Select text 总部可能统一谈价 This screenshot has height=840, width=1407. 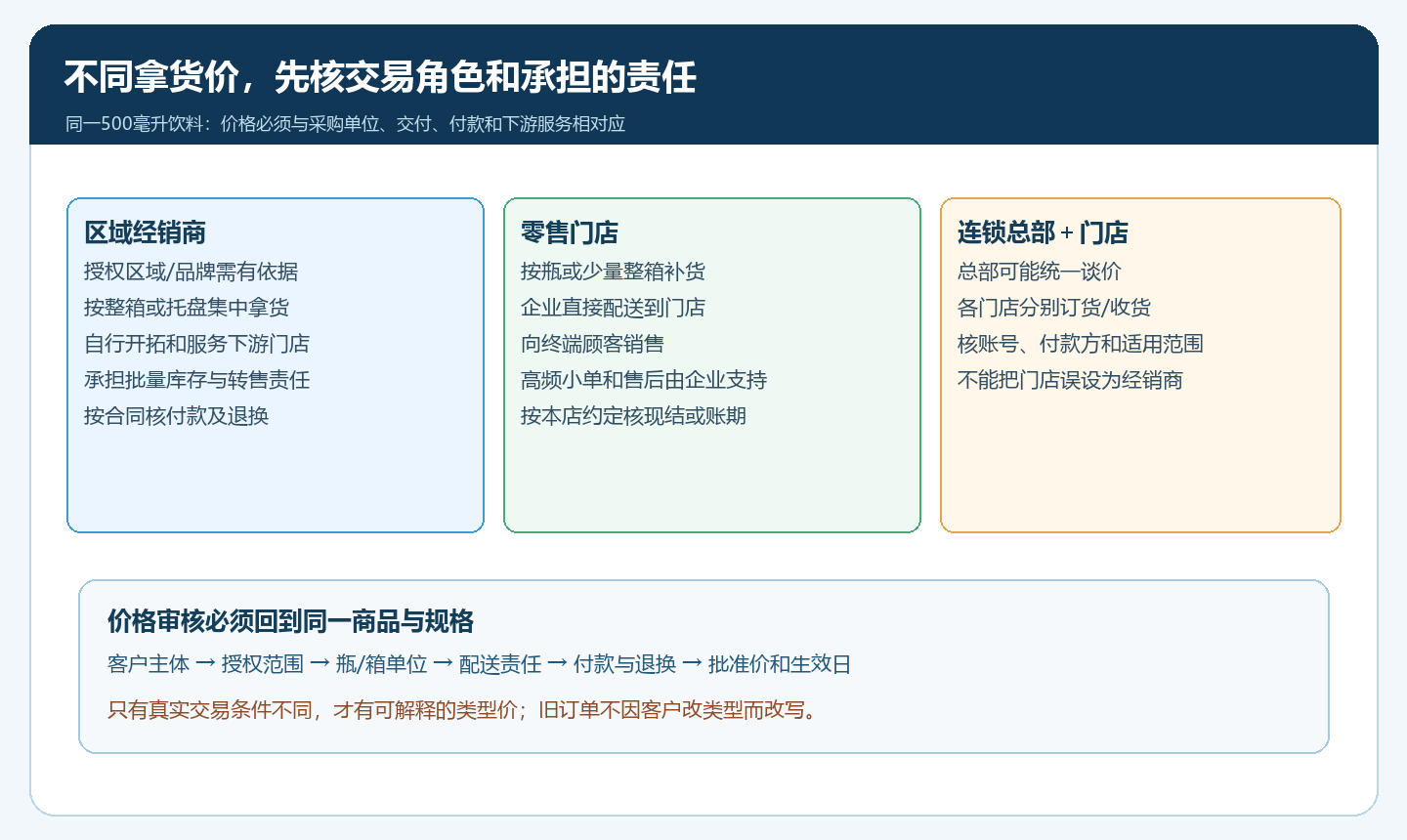click(1040, 272)
